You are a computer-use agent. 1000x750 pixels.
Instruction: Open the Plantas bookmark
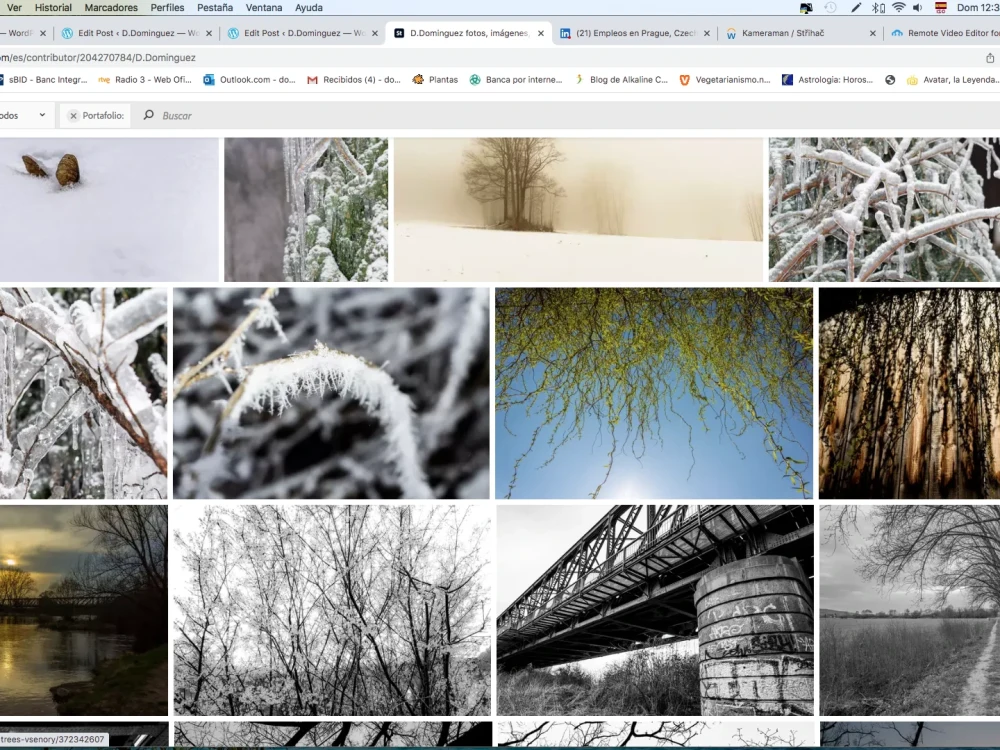437,79
